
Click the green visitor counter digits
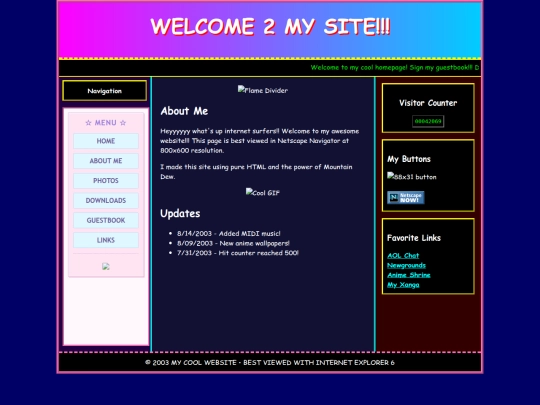click(x=428, y=121)
